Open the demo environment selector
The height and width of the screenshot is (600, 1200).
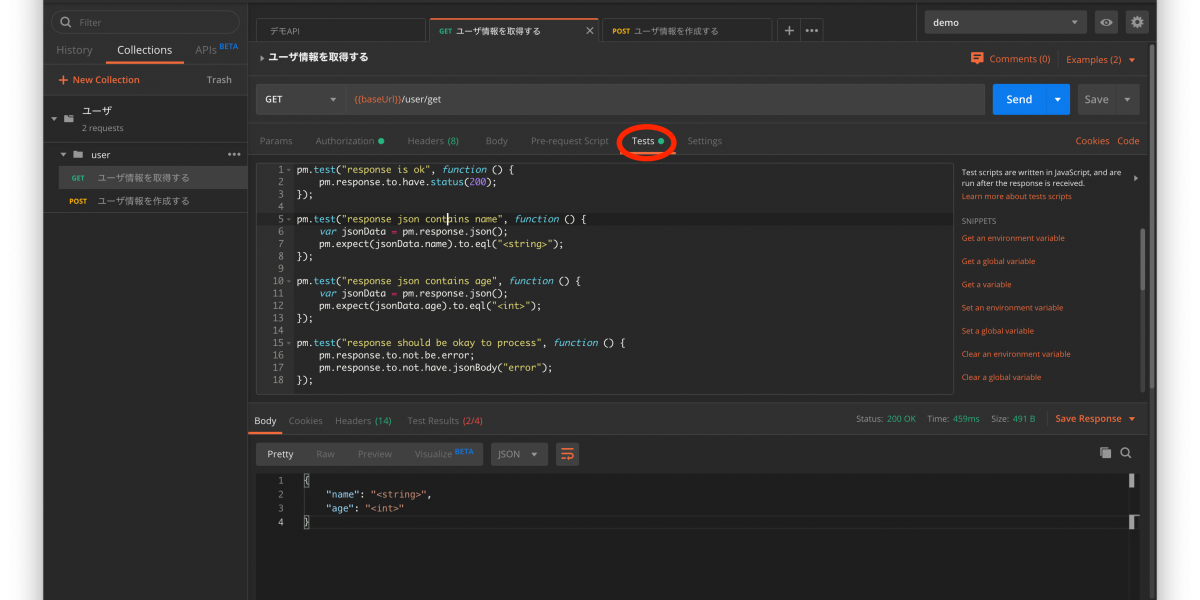click(1005, 22)
